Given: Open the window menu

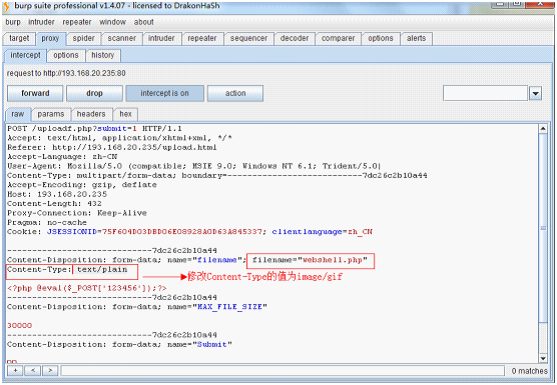Looking at the screenshot, I should point(112,22).
